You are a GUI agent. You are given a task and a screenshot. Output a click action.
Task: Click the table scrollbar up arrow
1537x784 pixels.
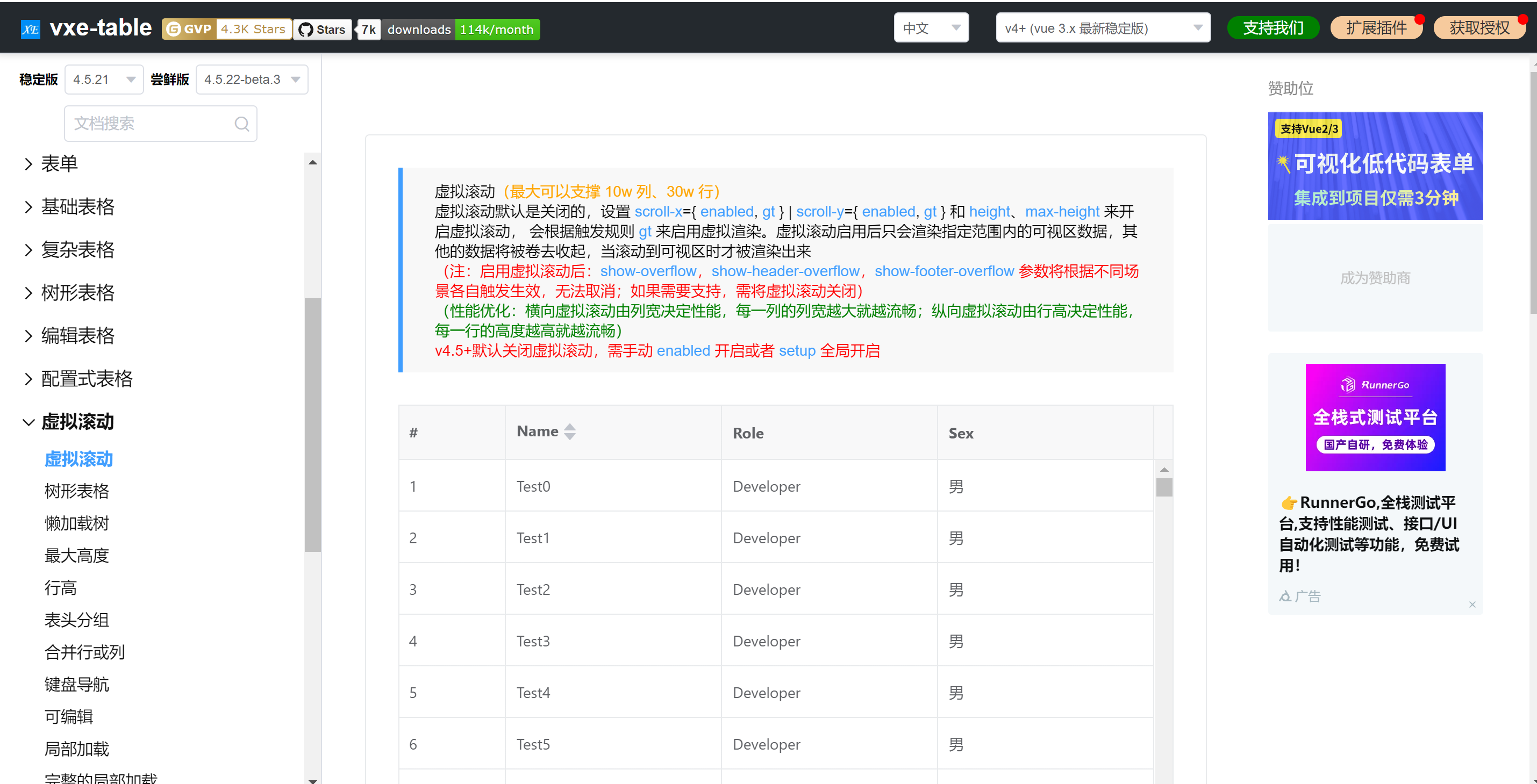(x=1163, y=469)
